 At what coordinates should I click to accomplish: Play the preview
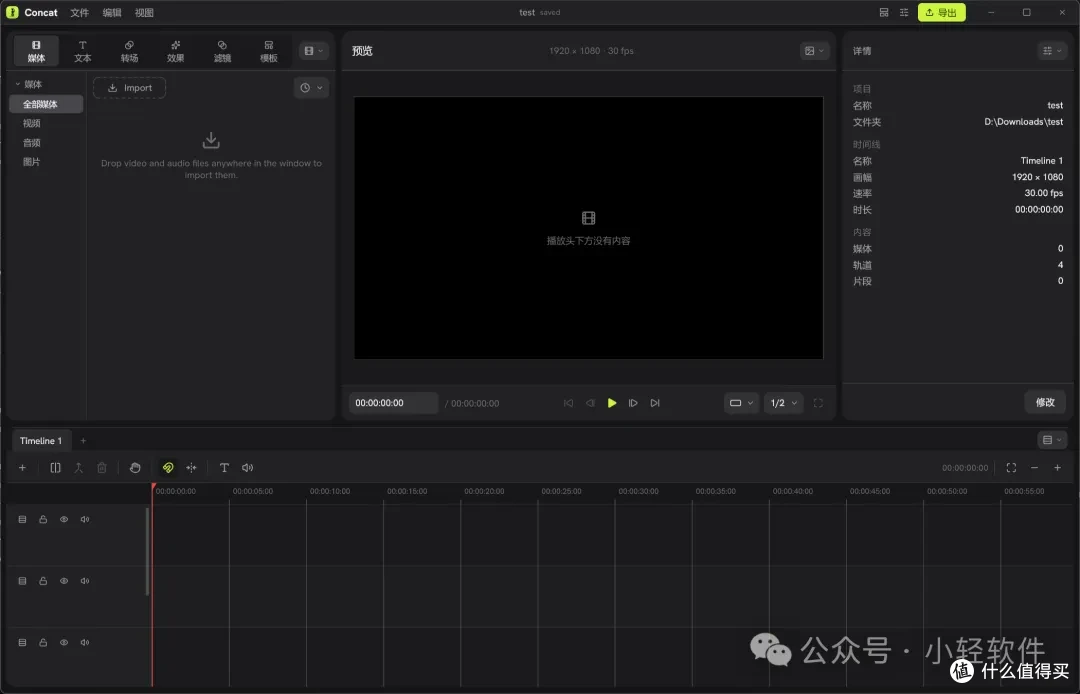pyautogui.click(x=612, y=403)
